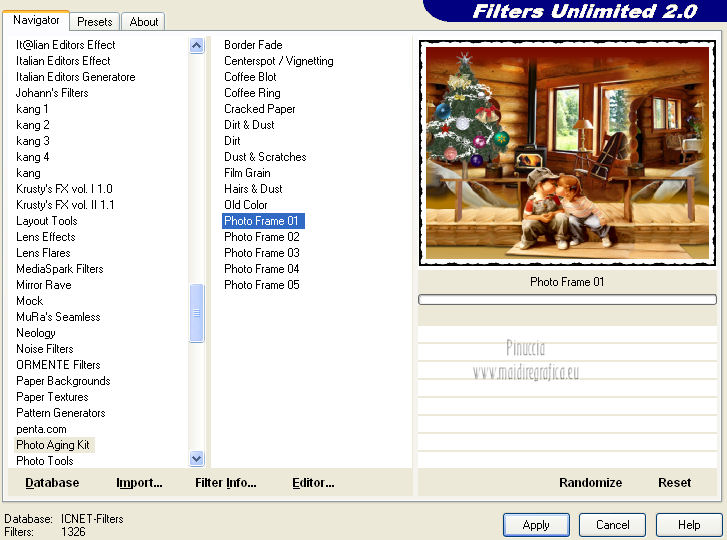Select Photo Tools category
The height and width of the screenshot is (540, 727).
click(x=45, y=461)
